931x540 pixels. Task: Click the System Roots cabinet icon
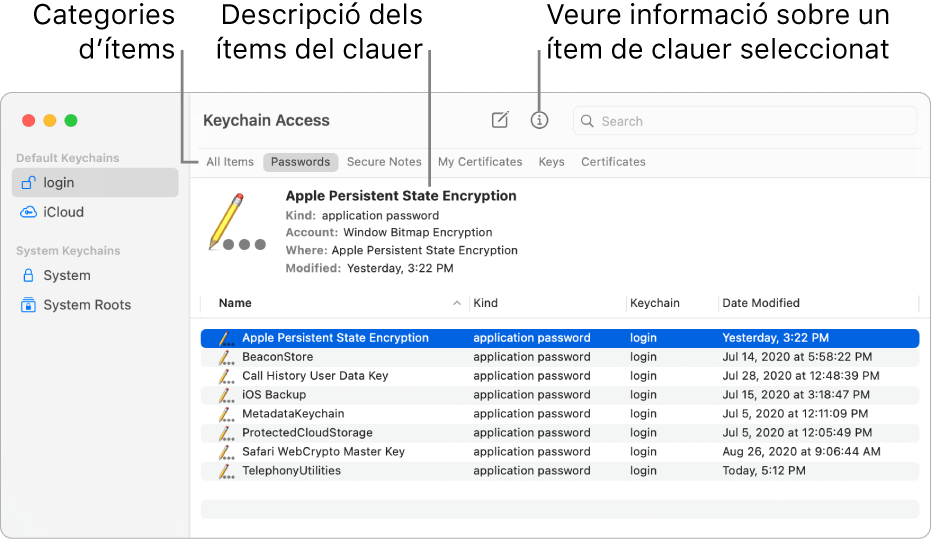pyautogui.click(x=28, y=305)
